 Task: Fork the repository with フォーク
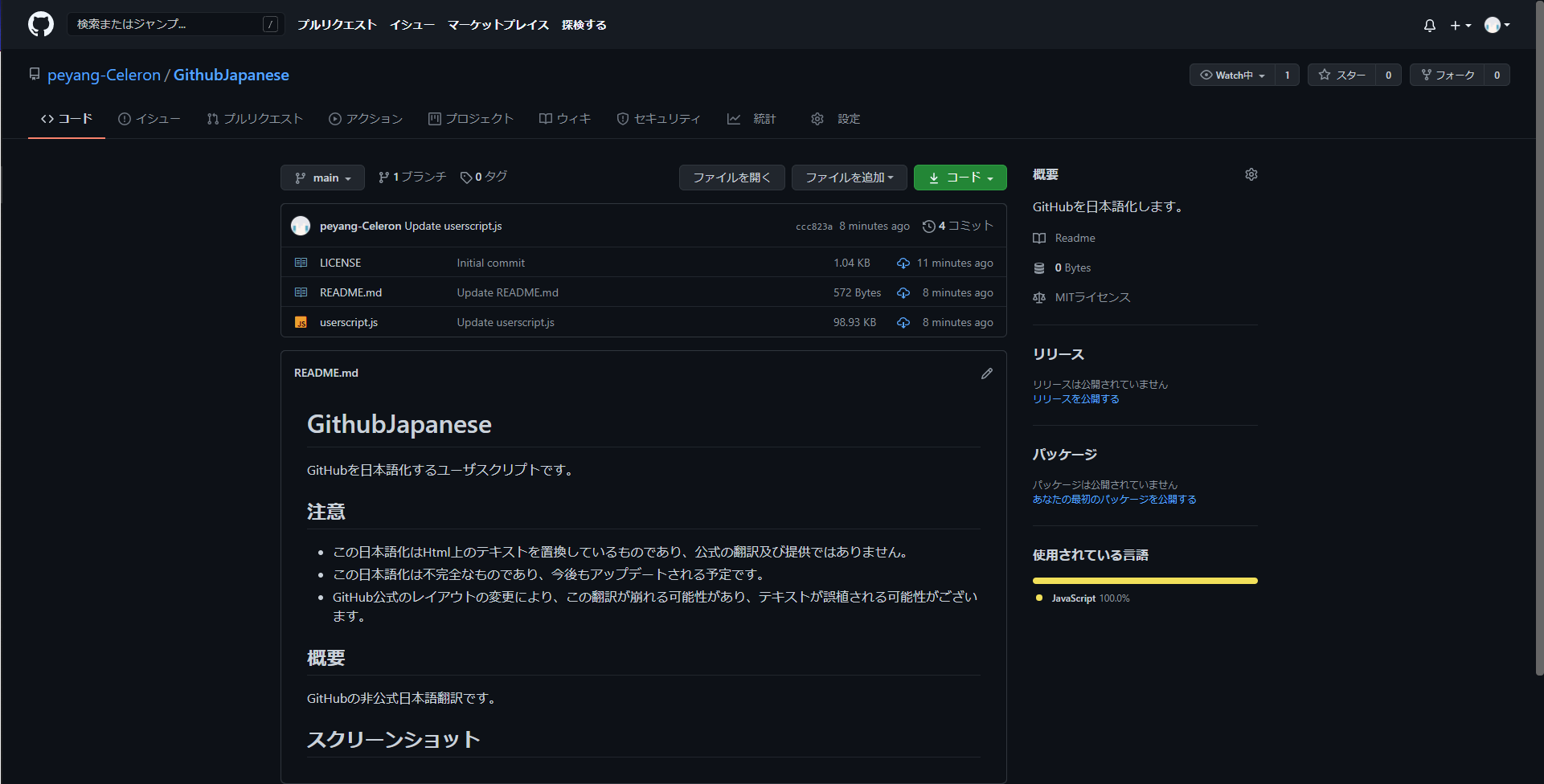[1448, 75]
